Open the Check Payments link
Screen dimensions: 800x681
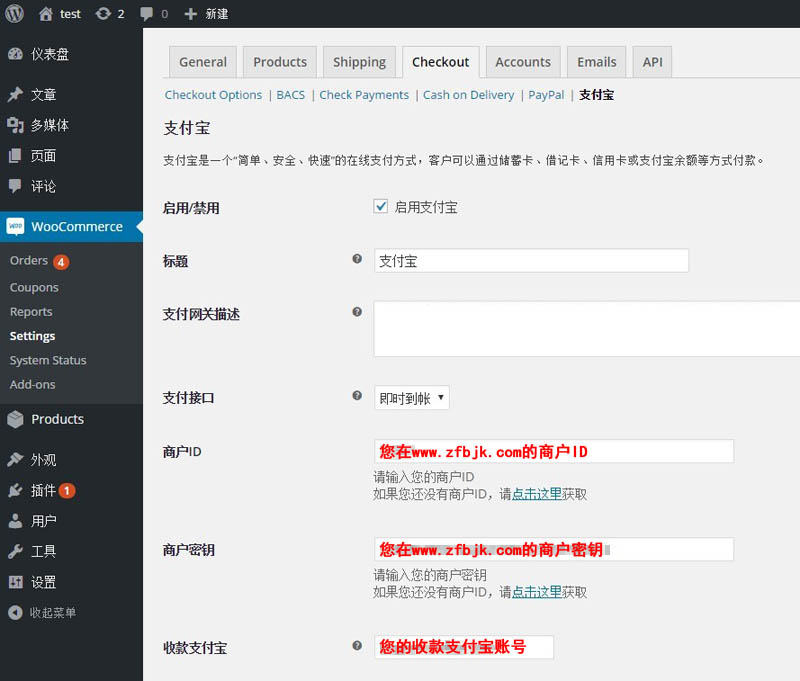pyautogui.click(x=364, y=95)
